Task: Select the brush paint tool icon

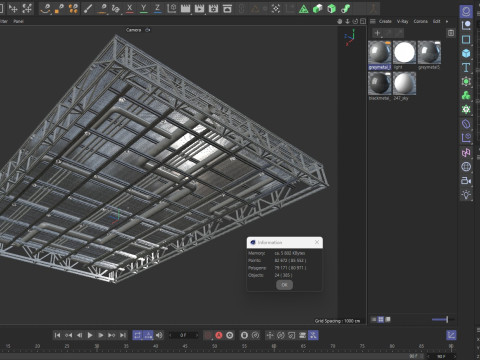Action: click(x=88, y=9)
